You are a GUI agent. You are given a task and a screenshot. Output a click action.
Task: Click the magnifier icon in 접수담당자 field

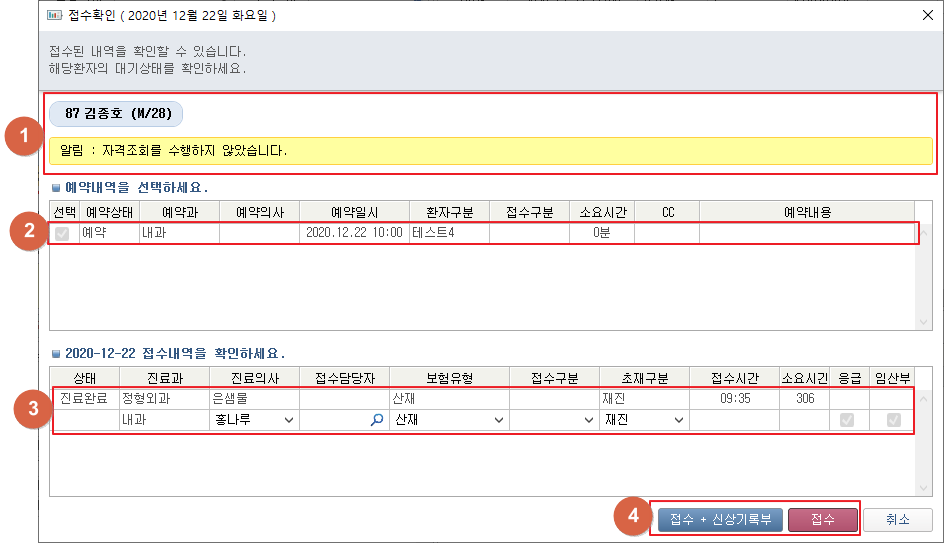[x=376, y=421]
